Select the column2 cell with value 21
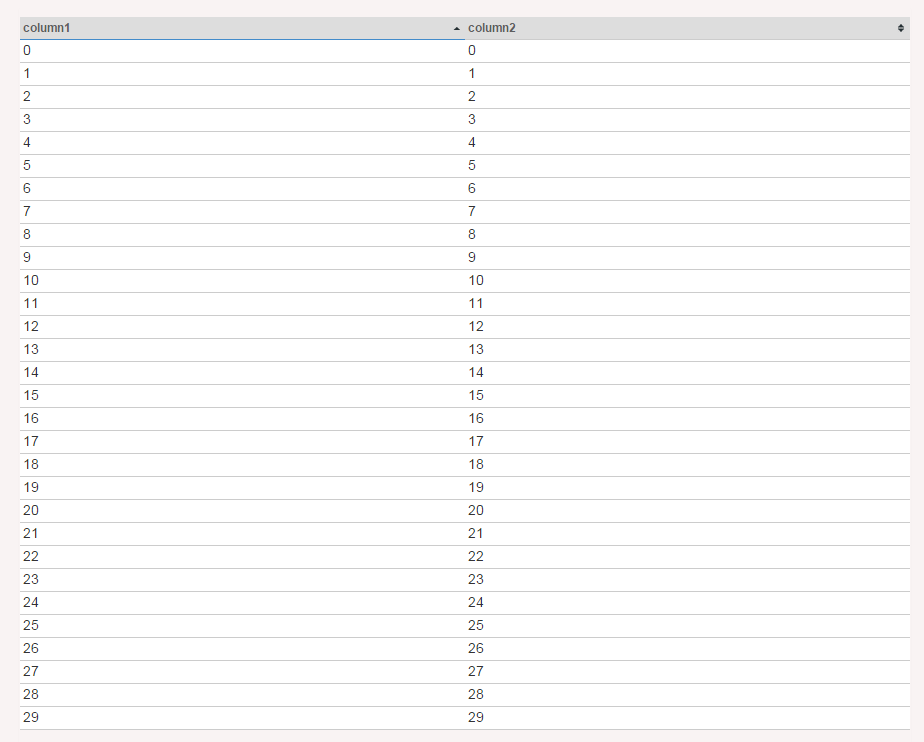Viewport: 924px width, 742px height. (687, 534)
